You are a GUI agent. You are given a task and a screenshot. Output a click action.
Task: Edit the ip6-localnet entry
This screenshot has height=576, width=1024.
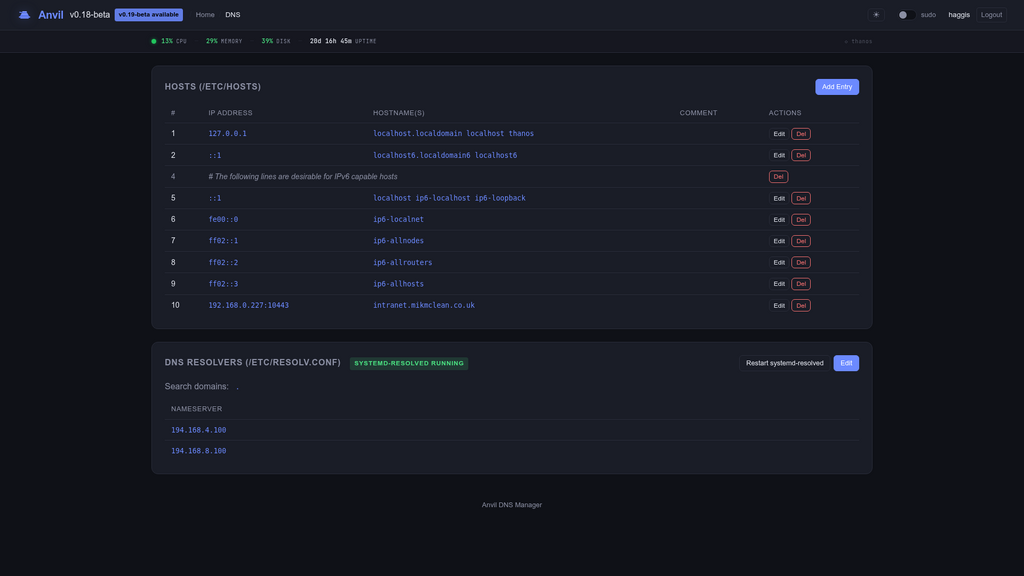778,219
